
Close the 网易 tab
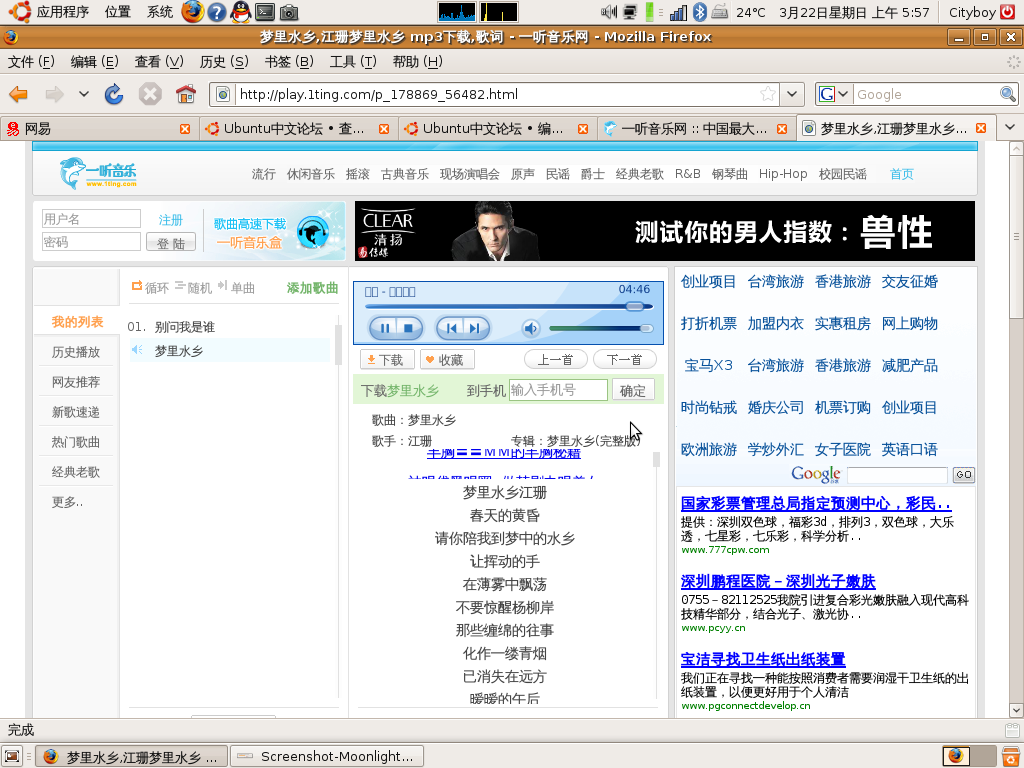point(185,129)
